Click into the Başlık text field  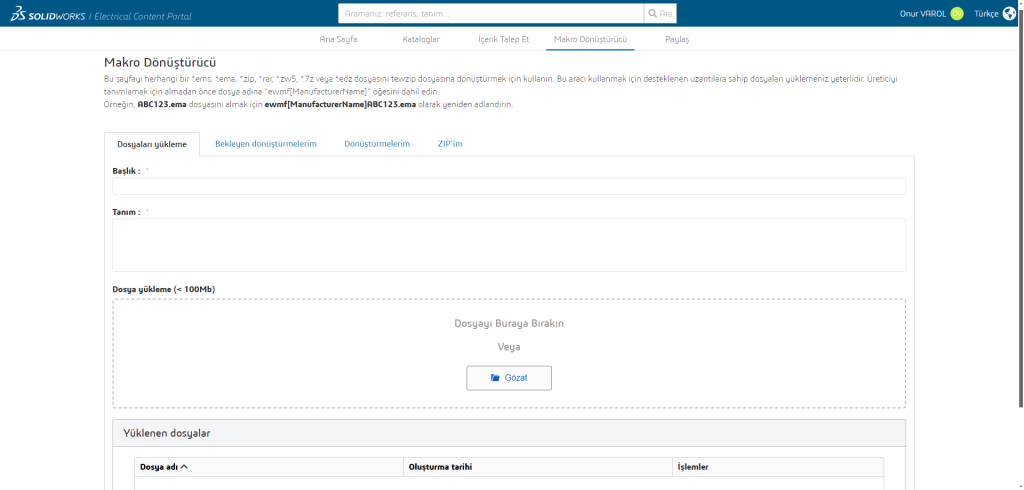pyautogui.click(x=509, y=186)
